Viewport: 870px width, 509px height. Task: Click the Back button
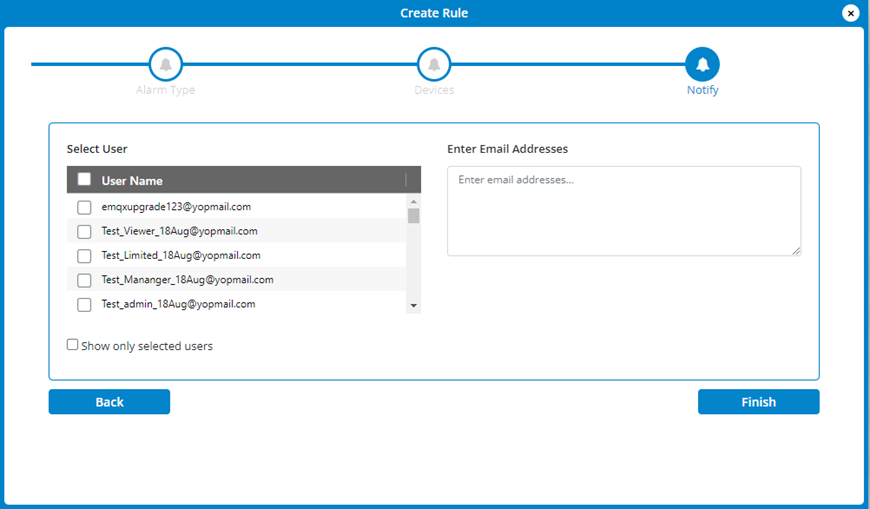[x=109, y=401]
